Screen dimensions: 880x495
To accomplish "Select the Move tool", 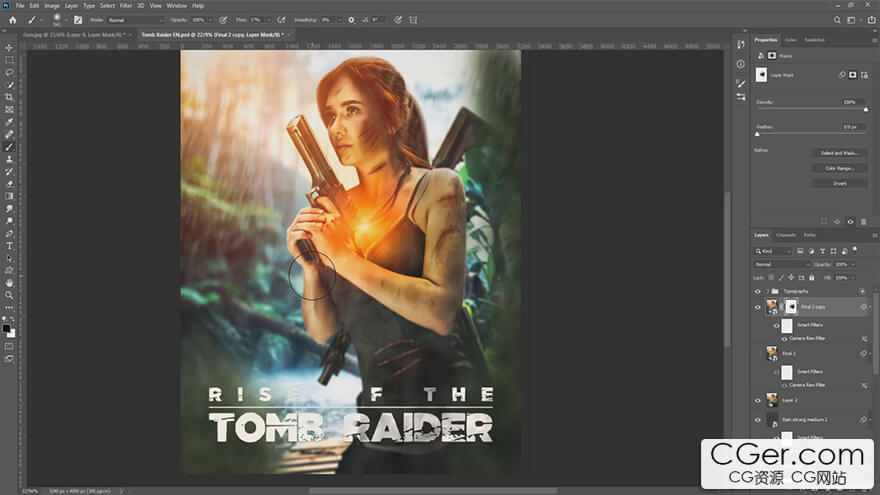I will point(10,48).
